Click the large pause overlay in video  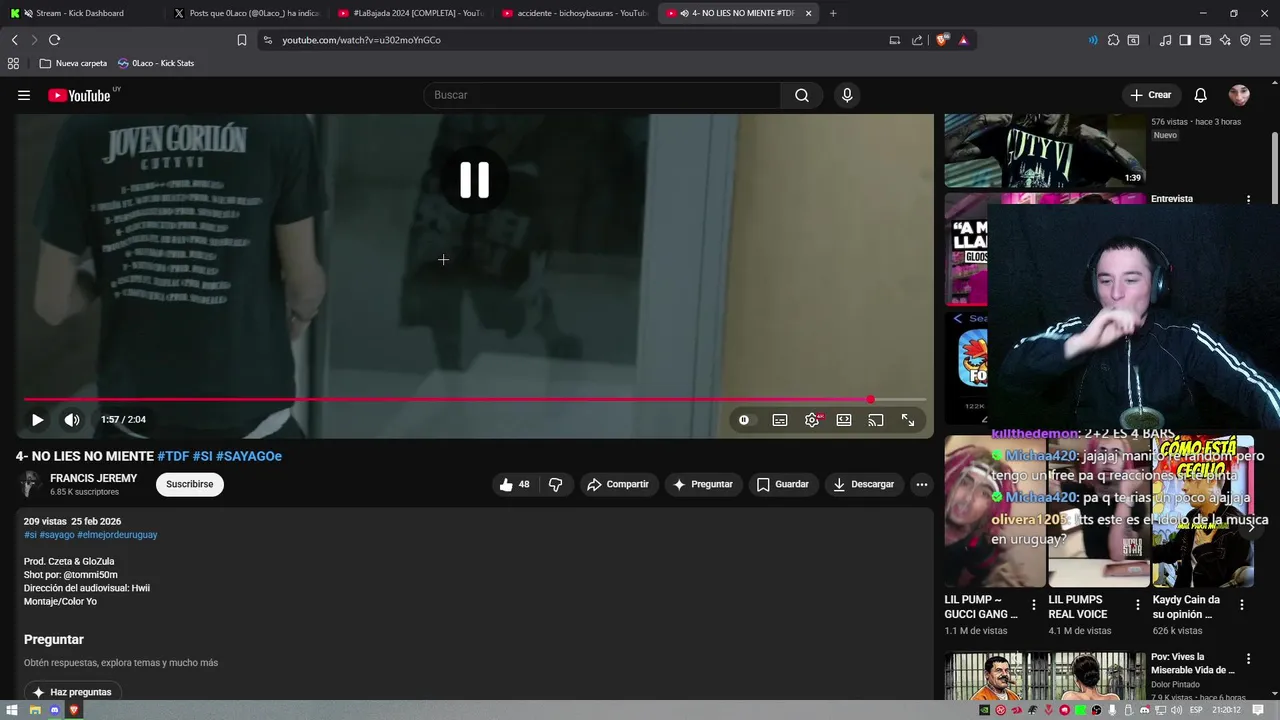pyautogui.click(x=474, y=180)
